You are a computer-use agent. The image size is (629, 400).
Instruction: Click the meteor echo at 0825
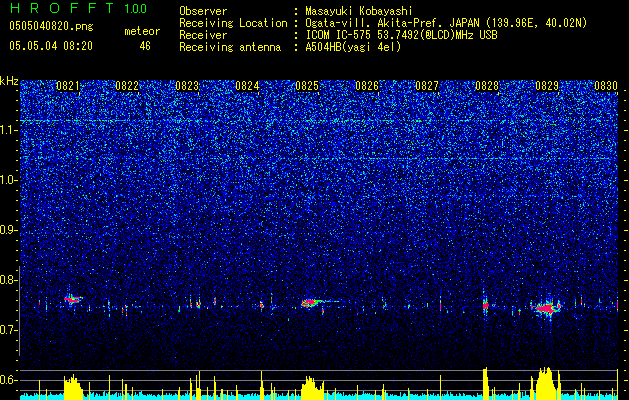point(311,303)
